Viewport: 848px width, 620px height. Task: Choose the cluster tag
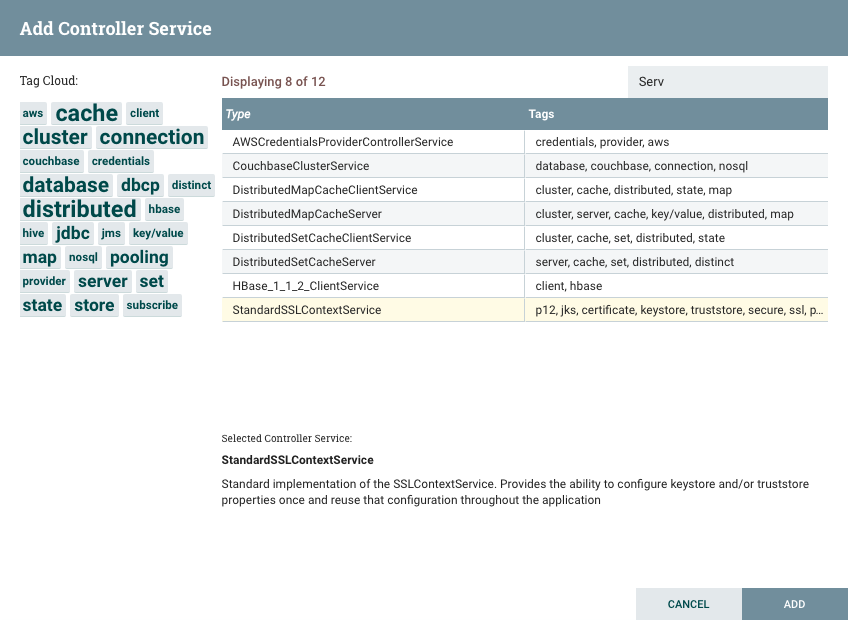click(55, 137)
